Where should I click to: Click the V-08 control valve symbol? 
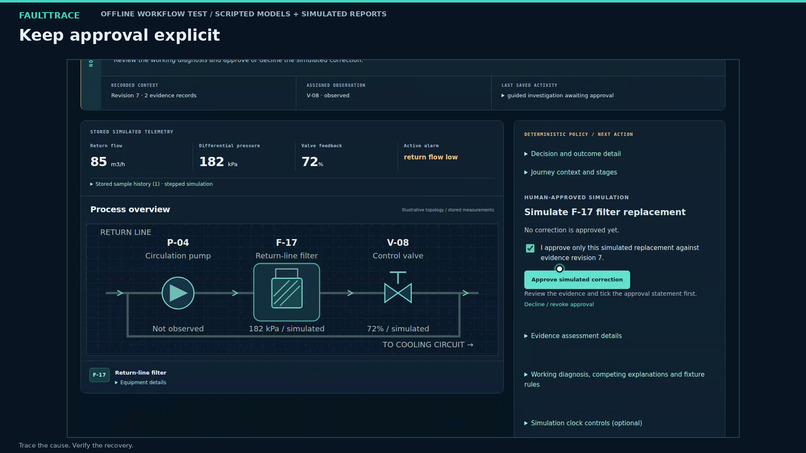398,287
